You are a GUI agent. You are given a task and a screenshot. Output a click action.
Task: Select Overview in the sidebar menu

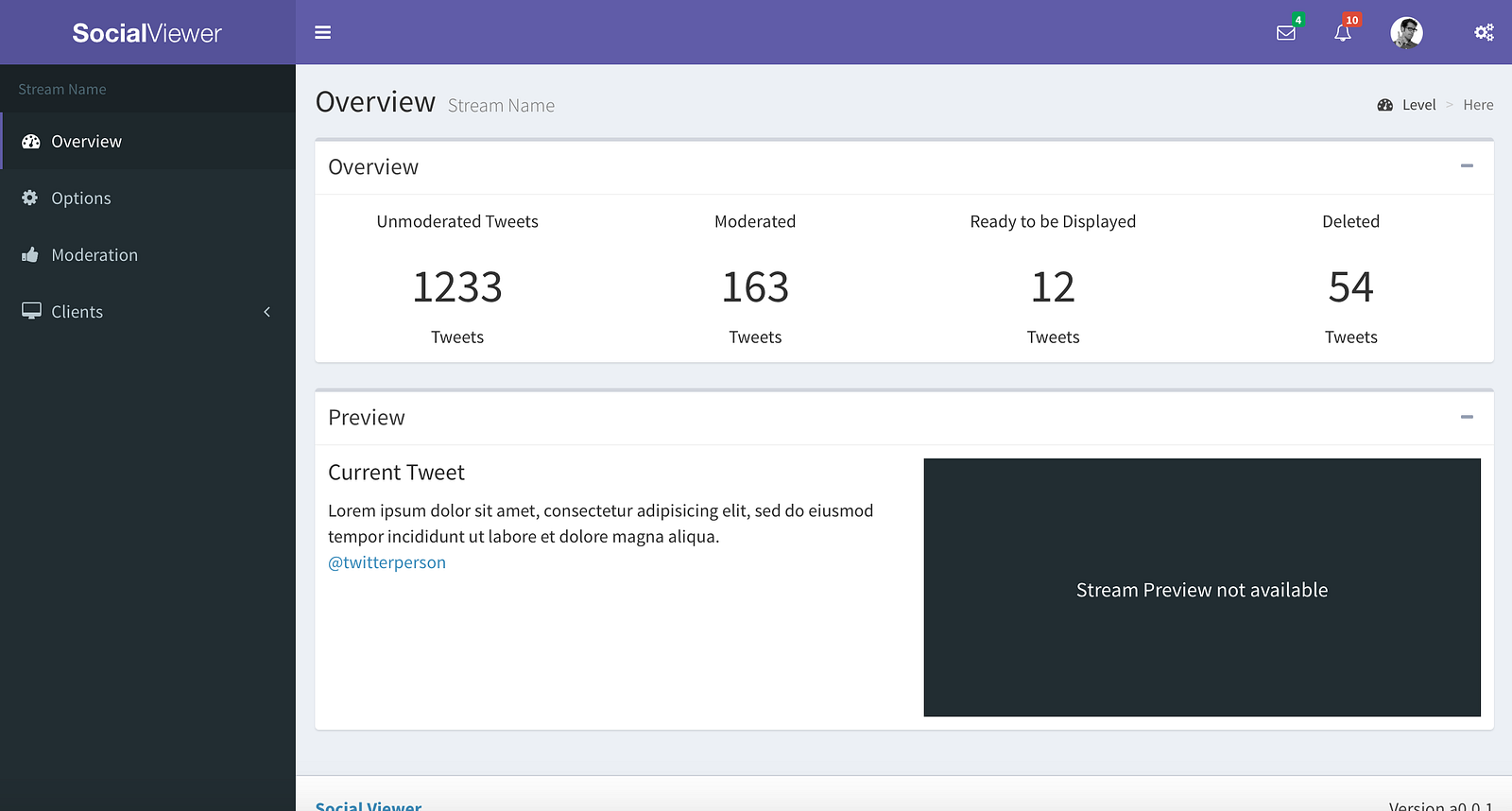coord(148,141)
